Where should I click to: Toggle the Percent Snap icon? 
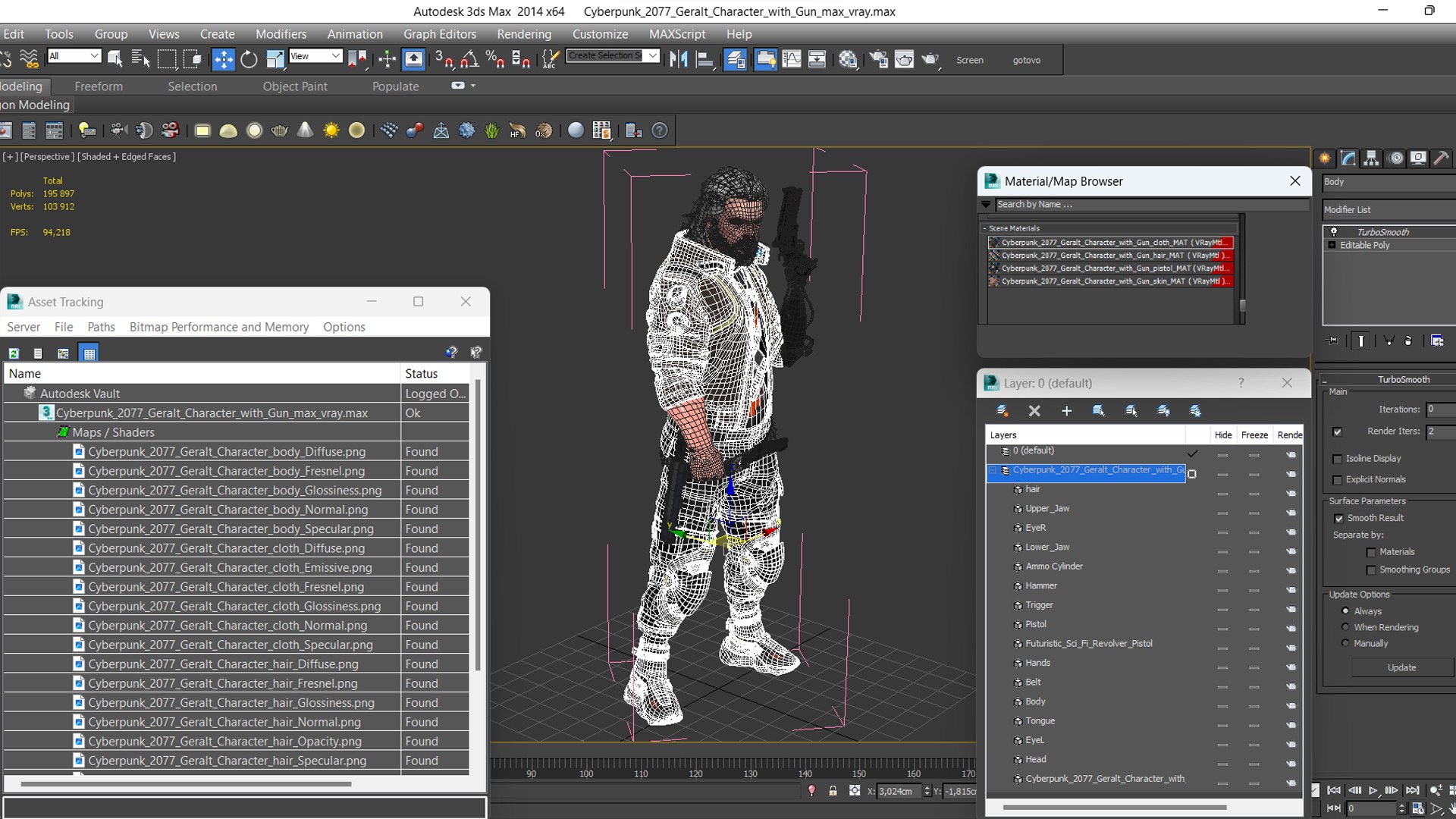click(495, 59)
